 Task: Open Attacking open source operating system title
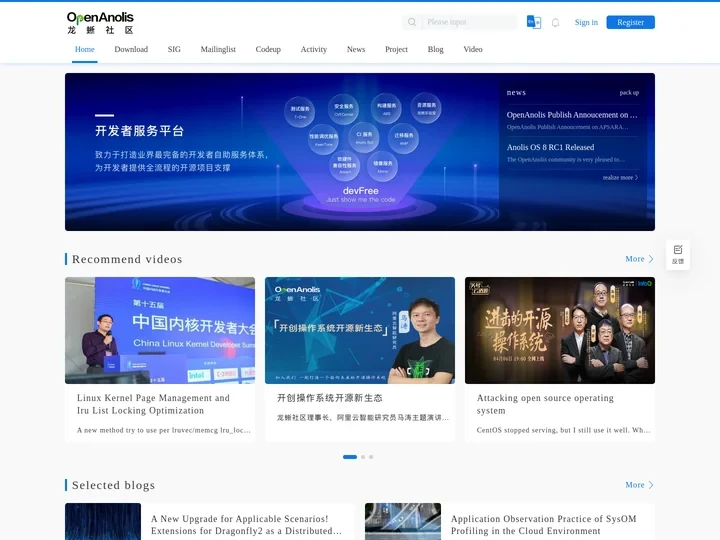[545, 404]
